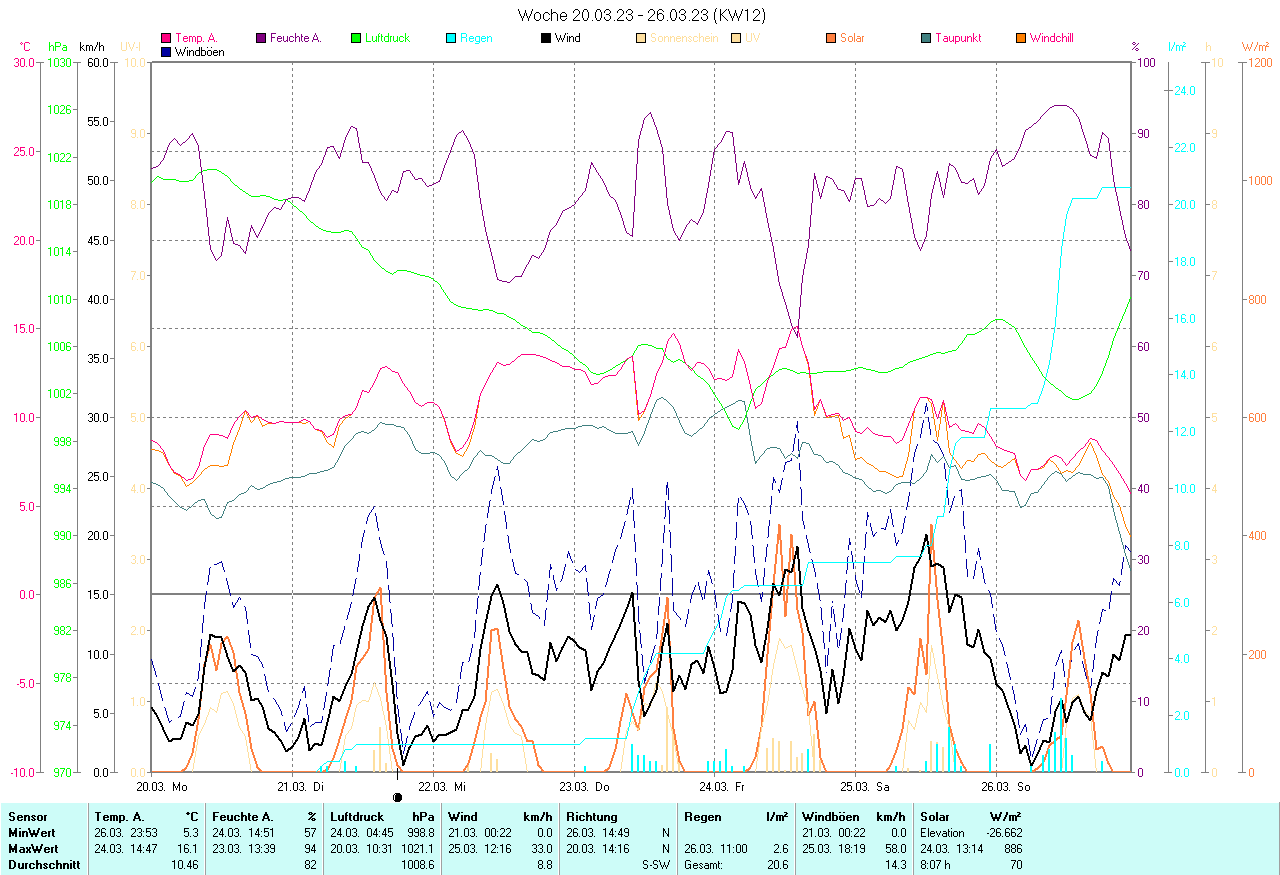Viewport: 1280px width, 875px height.
Task: Click the teal Taupunkt legend swatch
Action: (x=926, y=38)
